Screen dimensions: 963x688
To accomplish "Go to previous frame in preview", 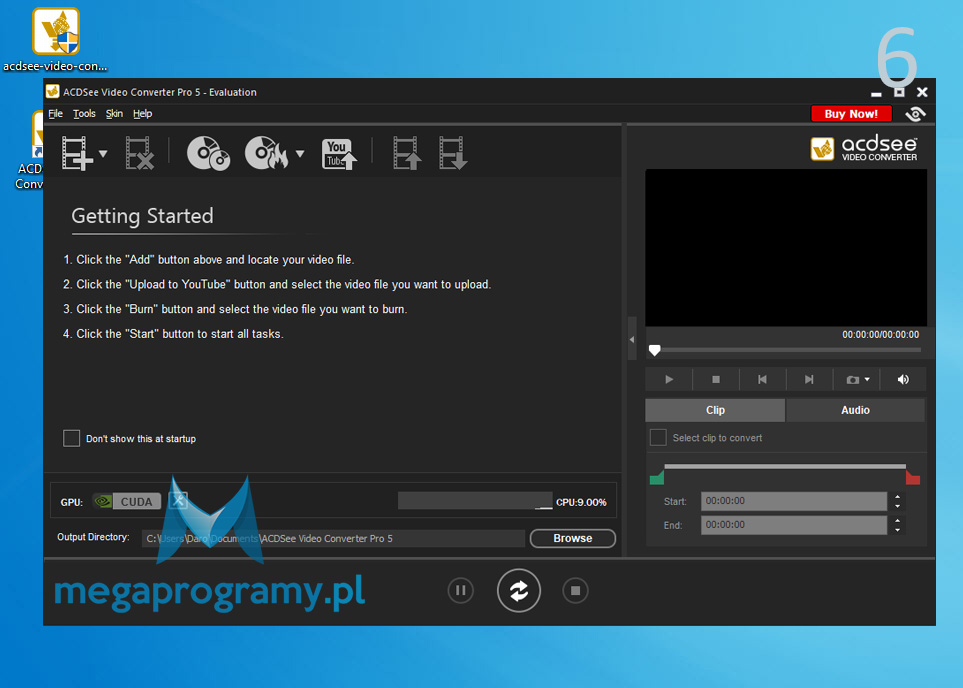I will tap(762, 380).
